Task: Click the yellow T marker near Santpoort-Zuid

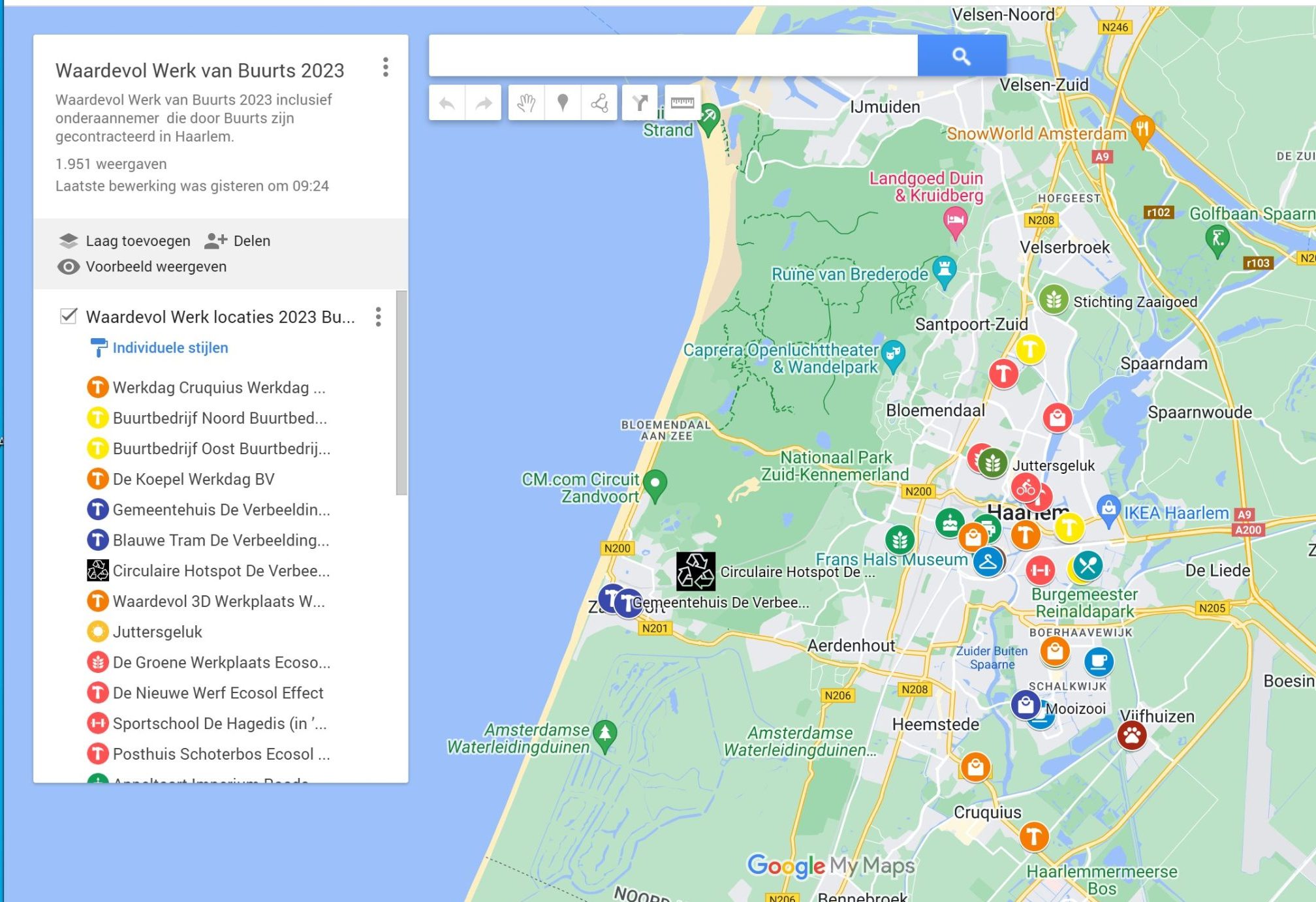Action: pos(1030,349)
